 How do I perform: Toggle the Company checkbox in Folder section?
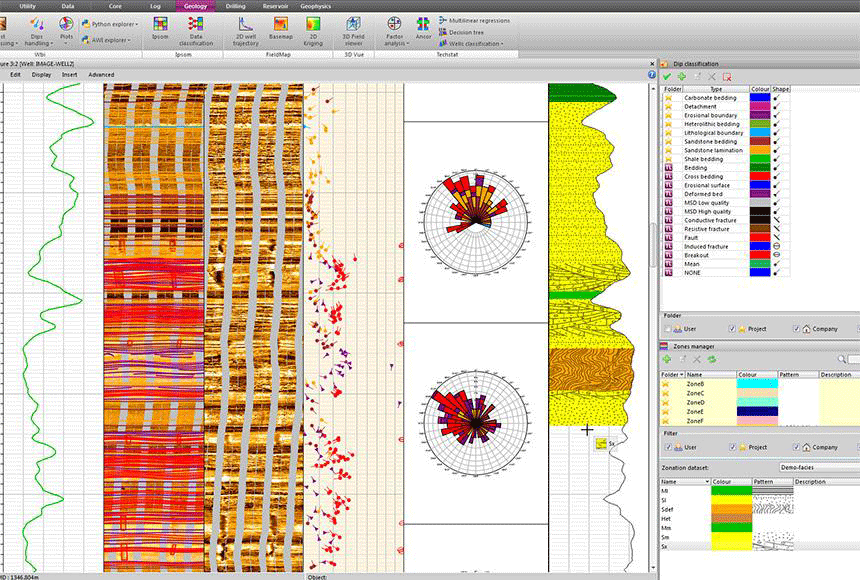796,329
